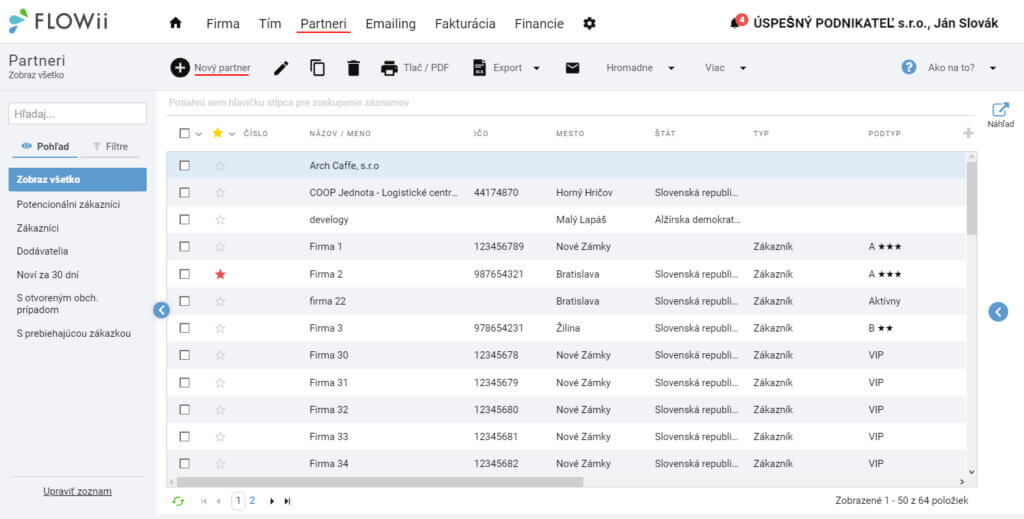Star the Firma 1 row
The image size is (1024, 519).
pyautogui.click(x=220, y=247)
